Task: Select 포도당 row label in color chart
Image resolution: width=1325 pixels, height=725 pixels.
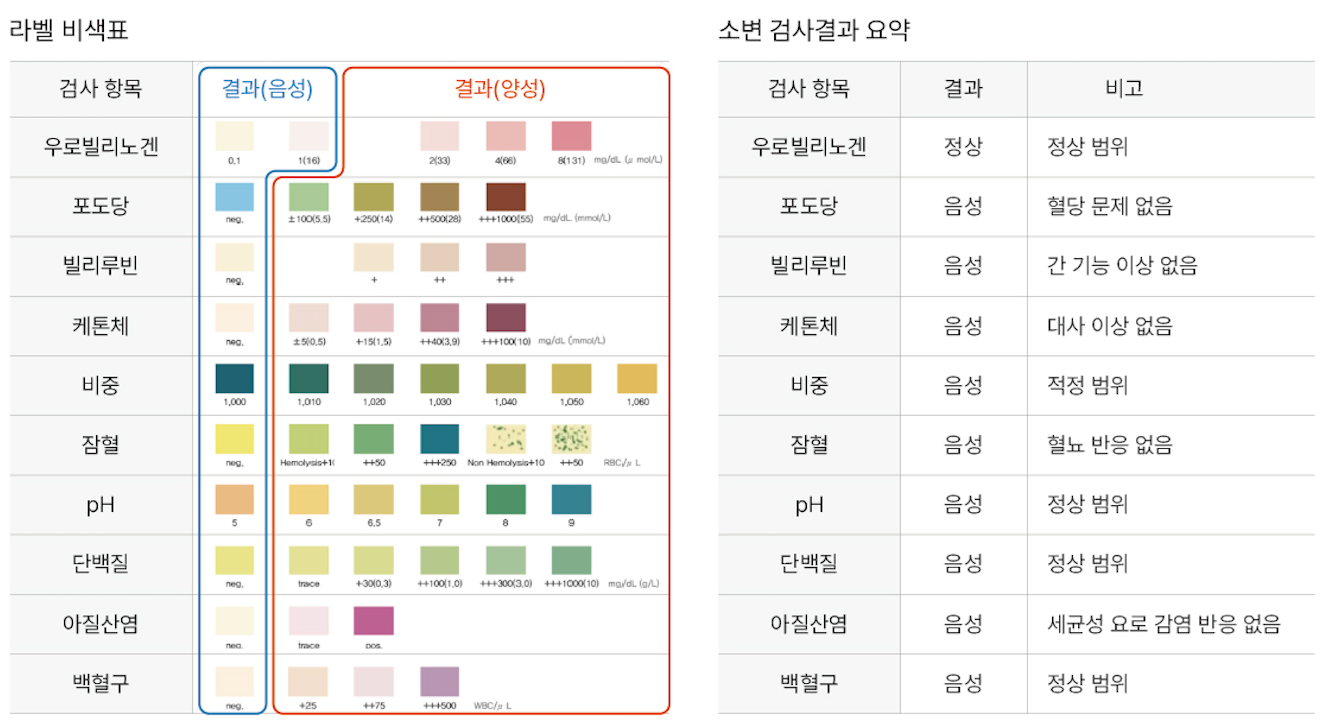Action: tap(101, 207)
